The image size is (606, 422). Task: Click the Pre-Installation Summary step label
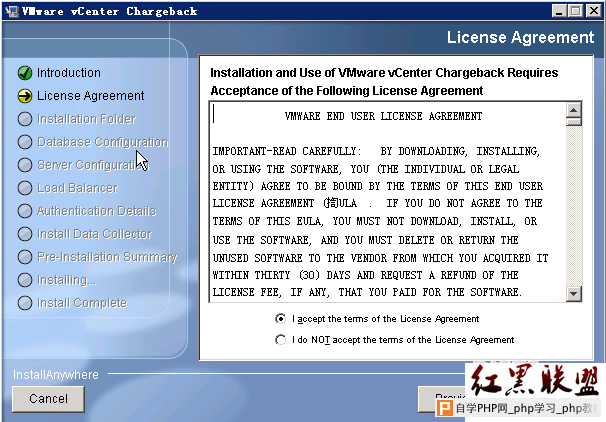pos(107,257)
